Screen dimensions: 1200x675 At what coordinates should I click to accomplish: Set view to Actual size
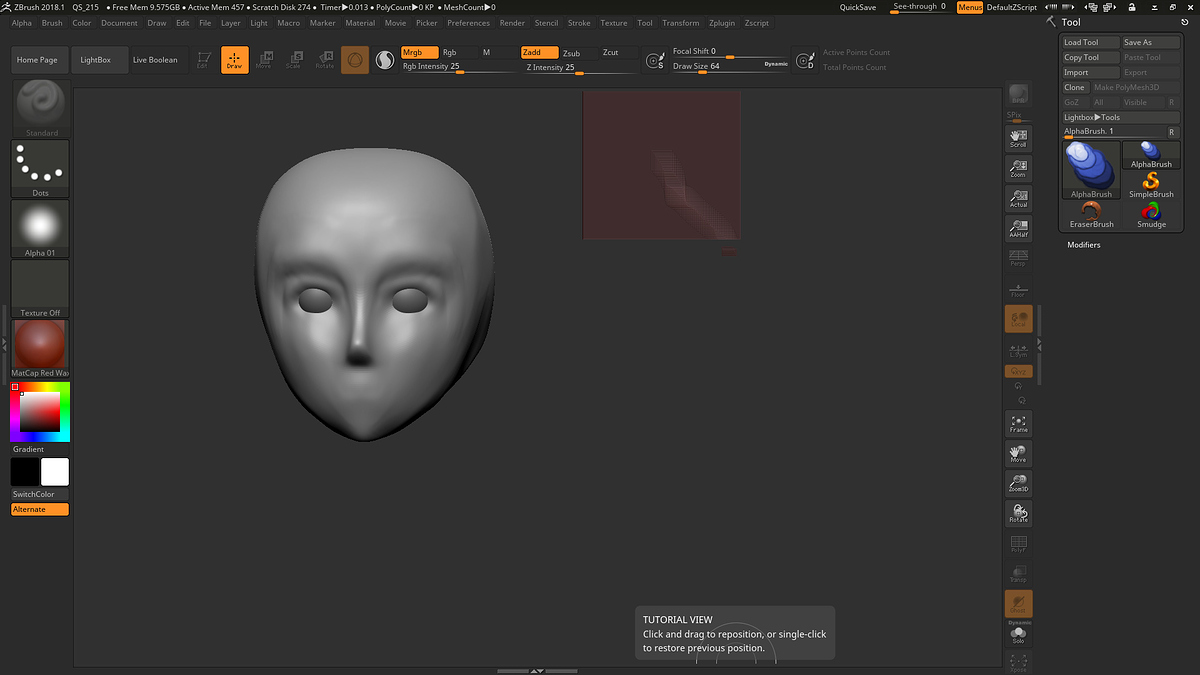point(1018,198)
